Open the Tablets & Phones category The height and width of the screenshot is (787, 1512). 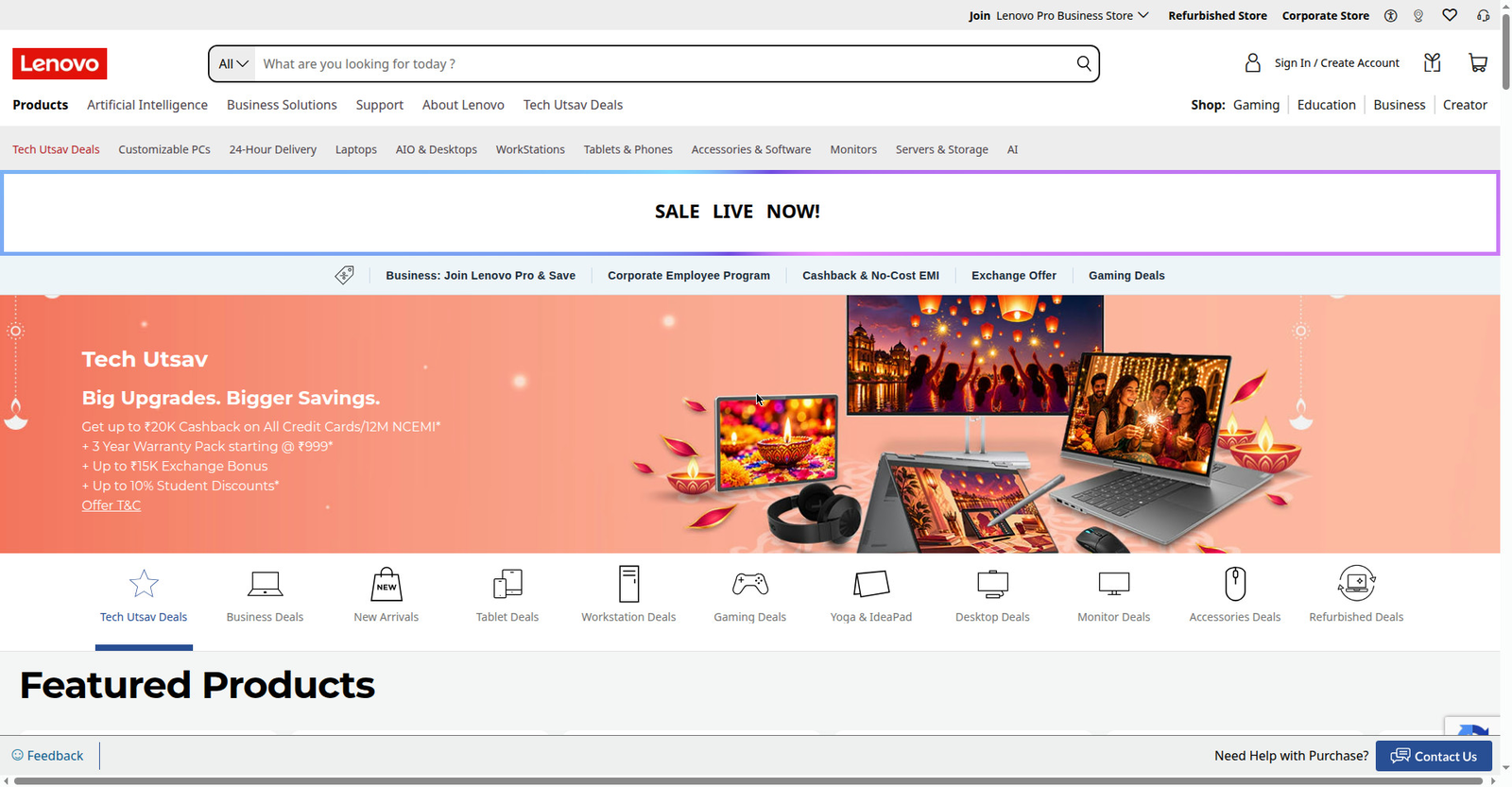(x=628, y=149)
